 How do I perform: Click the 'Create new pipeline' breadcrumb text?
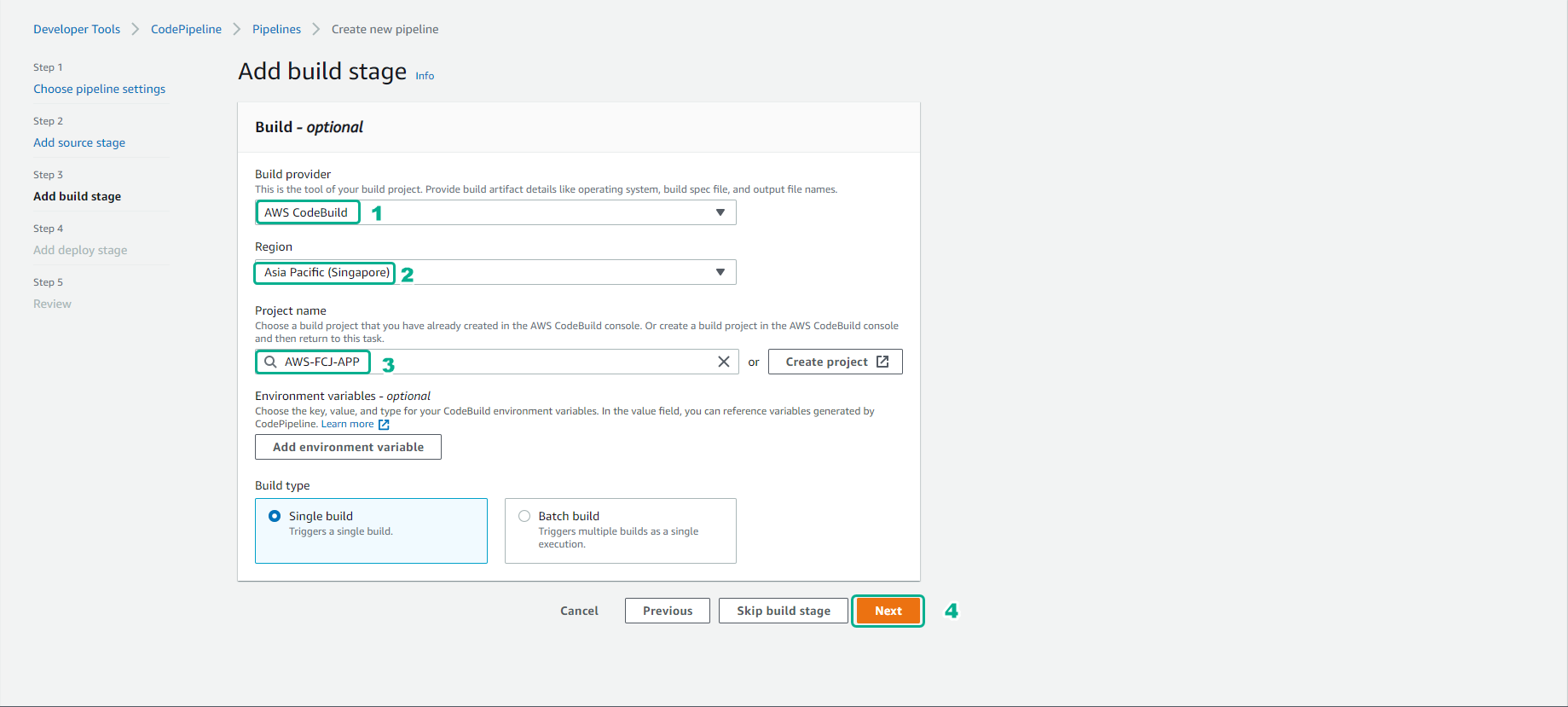(x=385, y=29)
